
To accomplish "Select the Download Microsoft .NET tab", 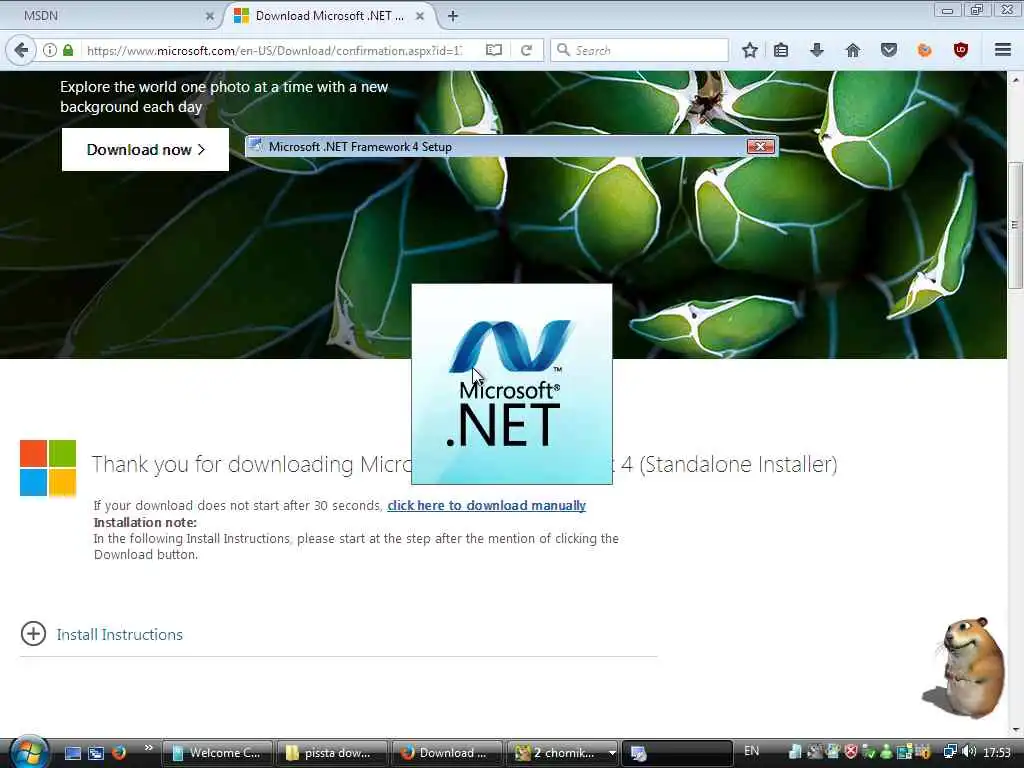I will 330,16.
